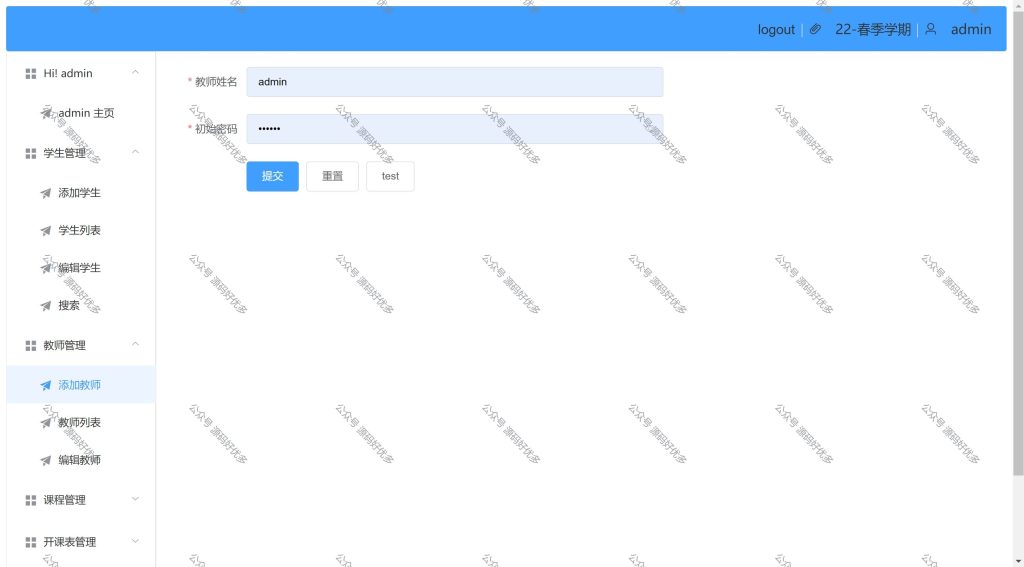
Task: Click the grid icon beside 教师管理
Action: pos(31,346)
